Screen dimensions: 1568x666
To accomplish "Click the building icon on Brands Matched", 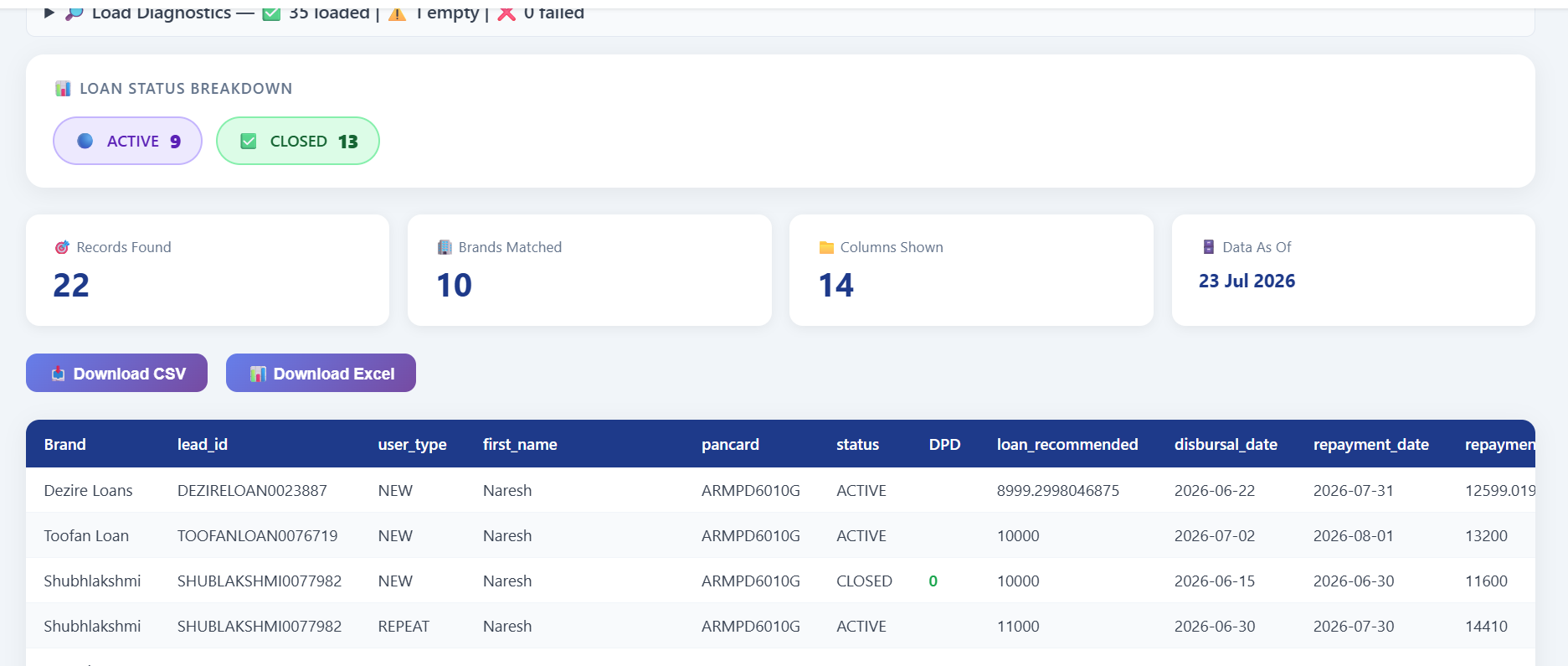I will (445, 247).
